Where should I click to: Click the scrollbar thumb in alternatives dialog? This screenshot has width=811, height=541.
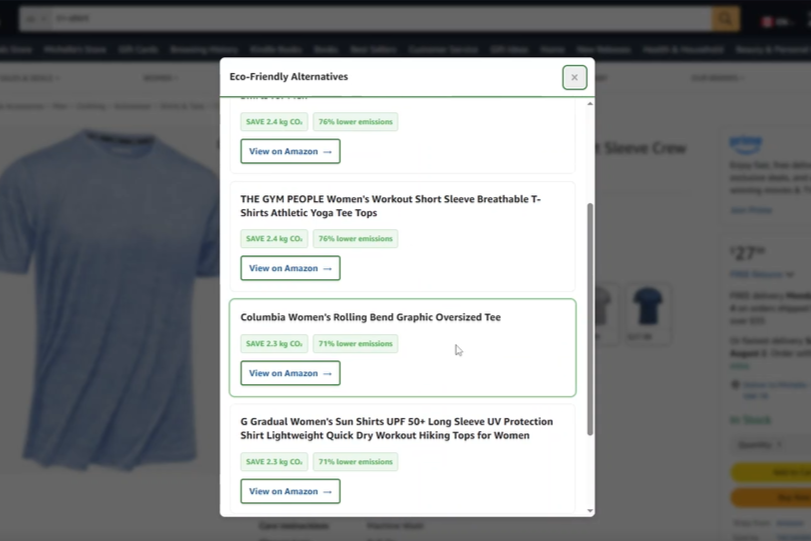[x=590, y=319]
